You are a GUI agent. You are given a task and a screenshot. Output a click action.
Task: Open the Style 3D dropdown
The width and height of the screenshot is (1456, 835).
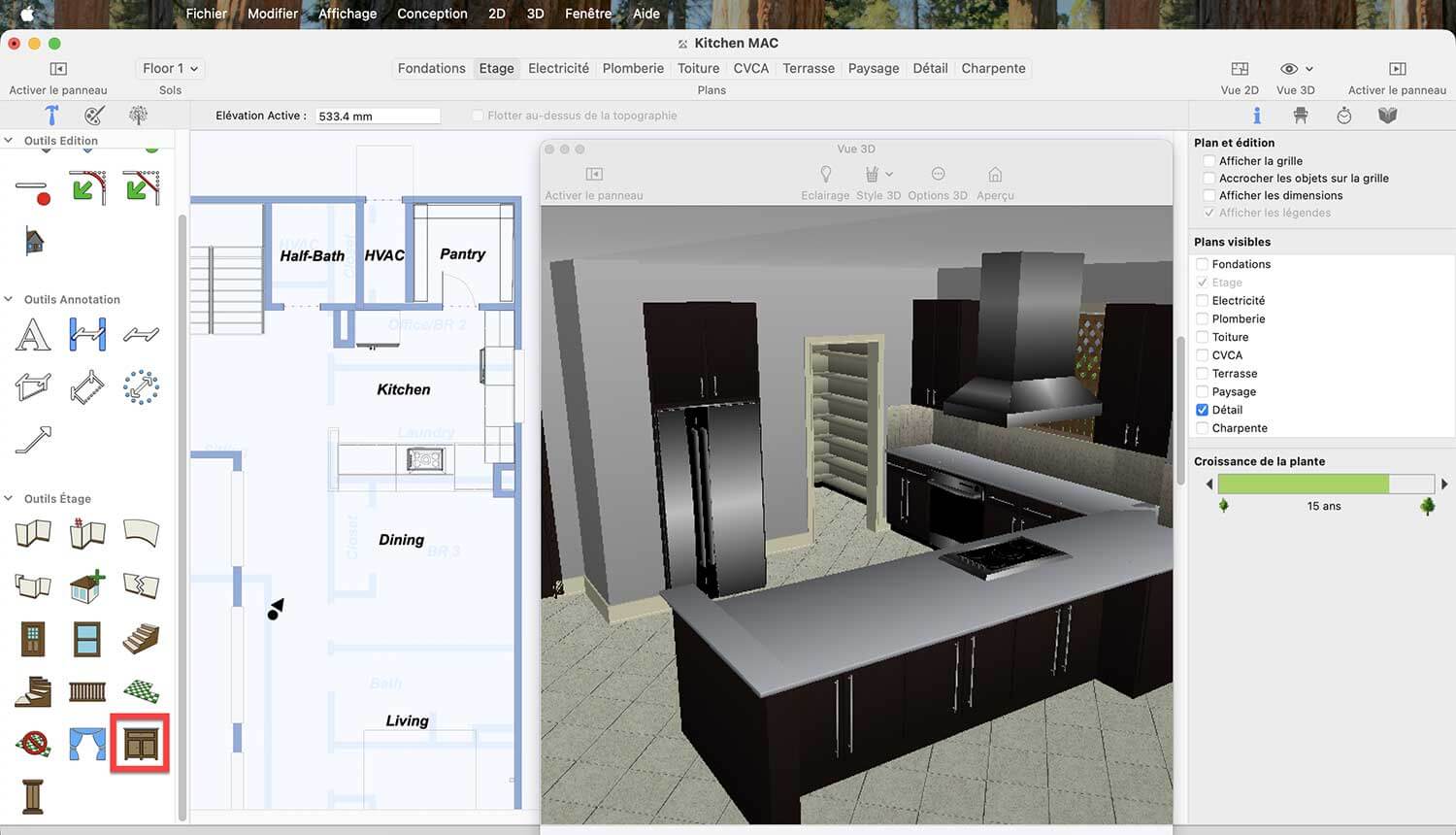click(878, 182)
